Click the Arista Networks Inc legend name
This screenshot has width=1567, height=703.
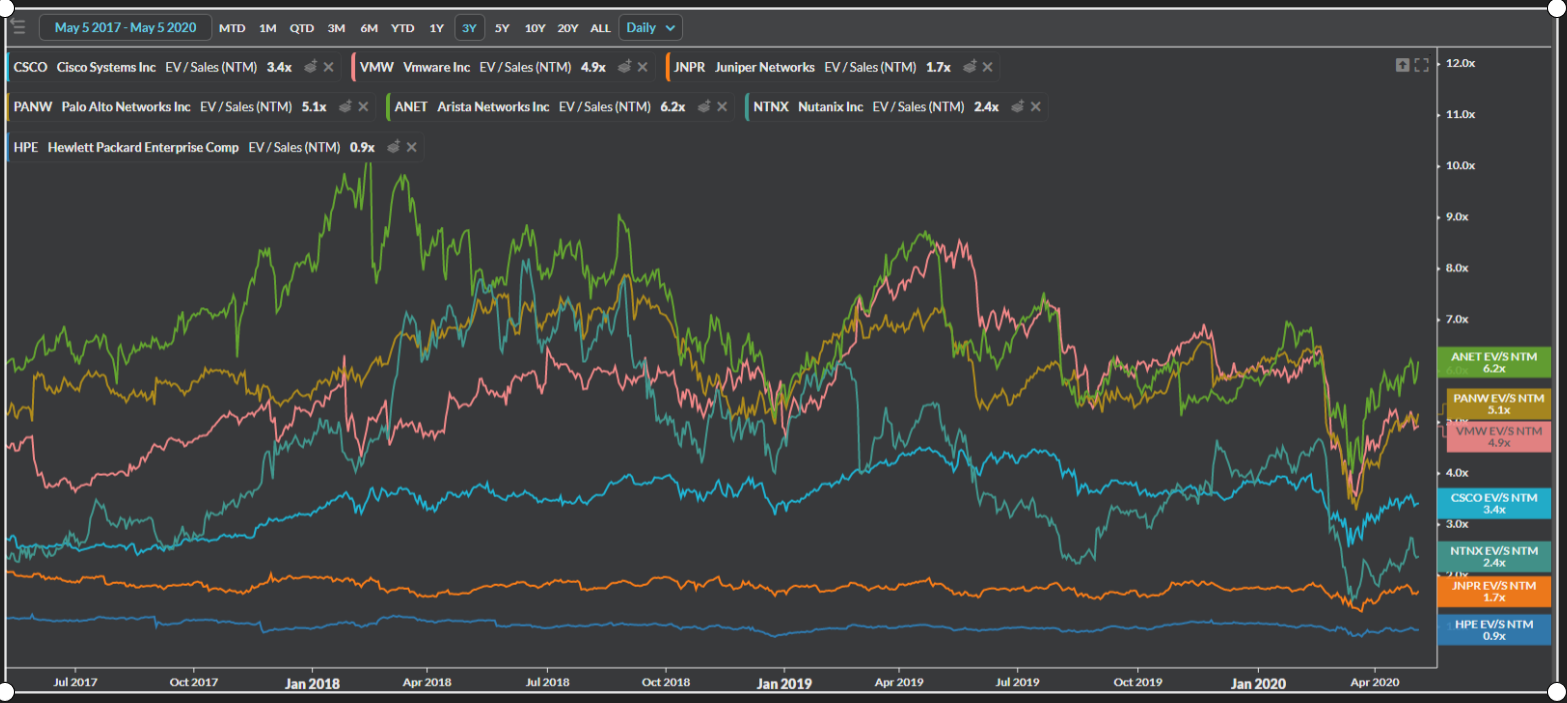point(493,106)
